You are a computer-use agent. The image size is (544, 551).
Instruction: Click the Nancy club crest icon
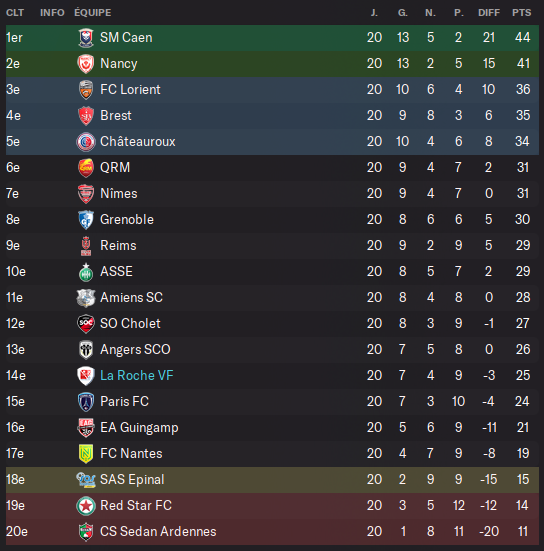click(86, 64)
